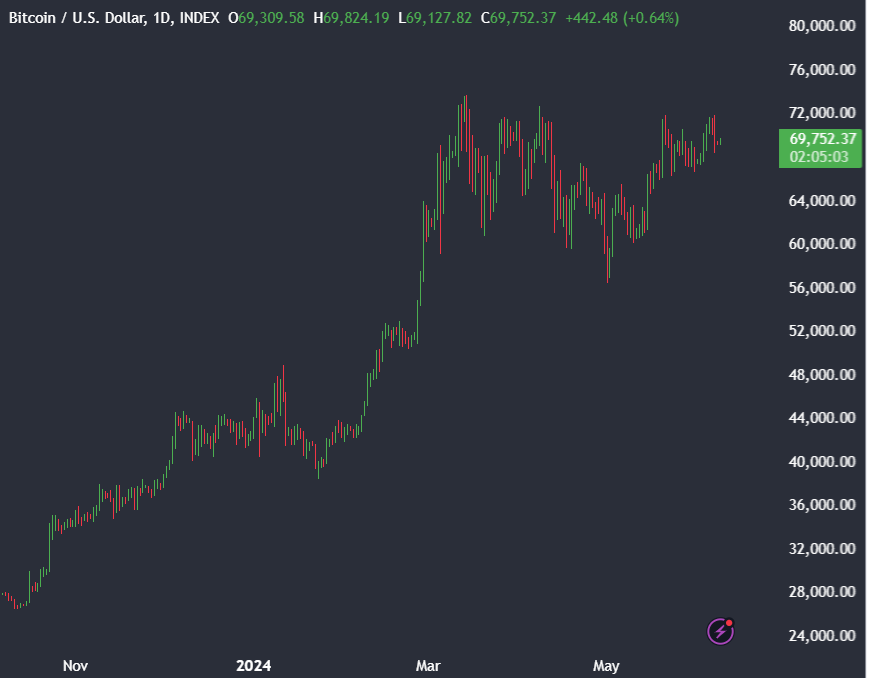Click the 02:05:03 countdown timer
Screen dimensions: 872x678
819,157
